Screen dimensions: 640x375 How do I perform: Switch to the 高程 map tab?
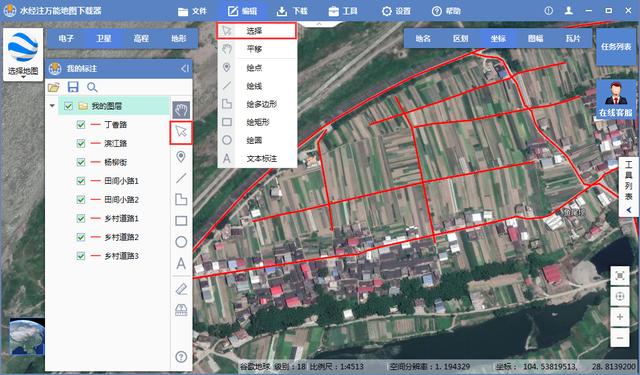[141, 39]
